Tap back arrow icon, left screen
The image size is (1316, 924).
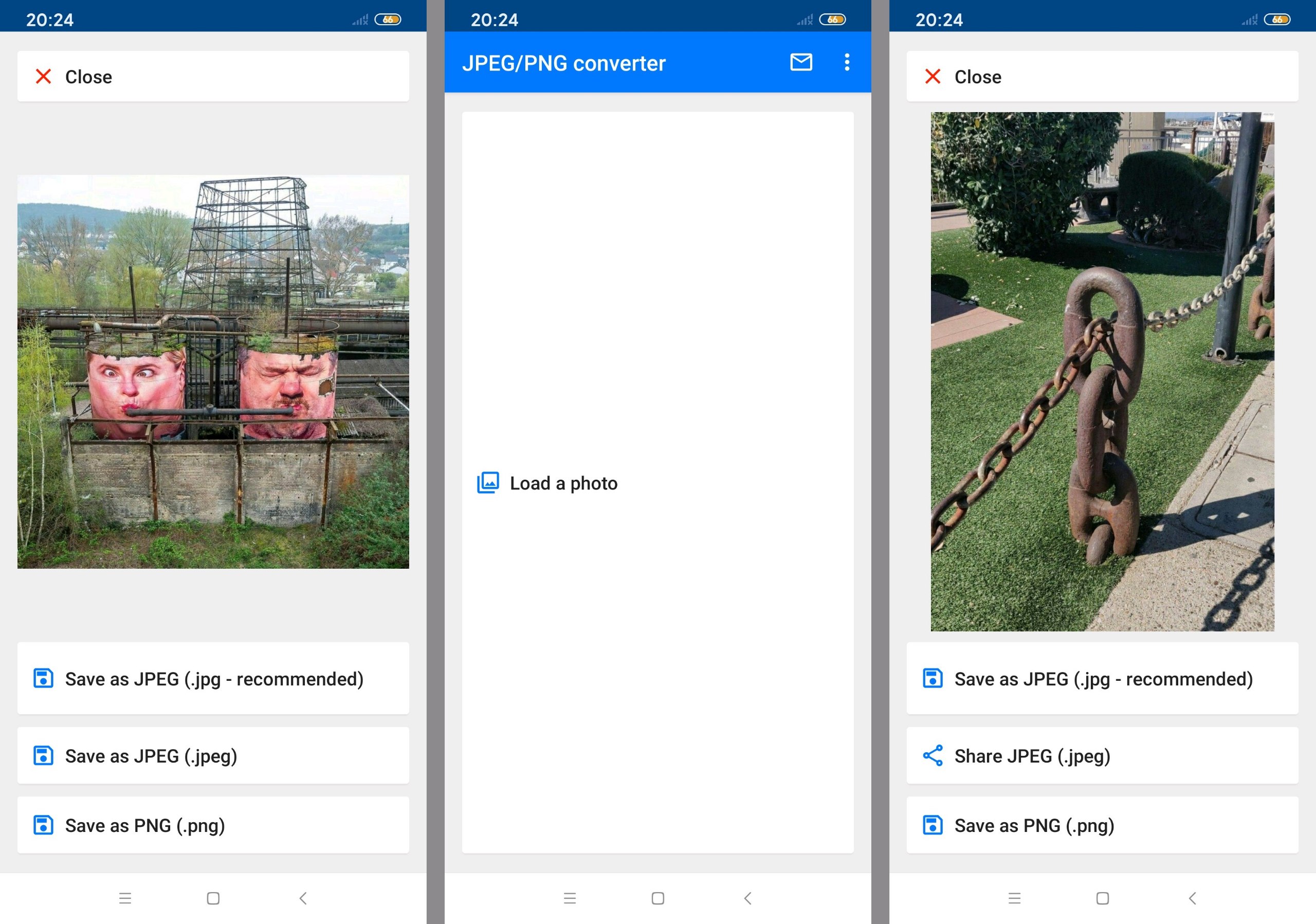tap(303, 898)
